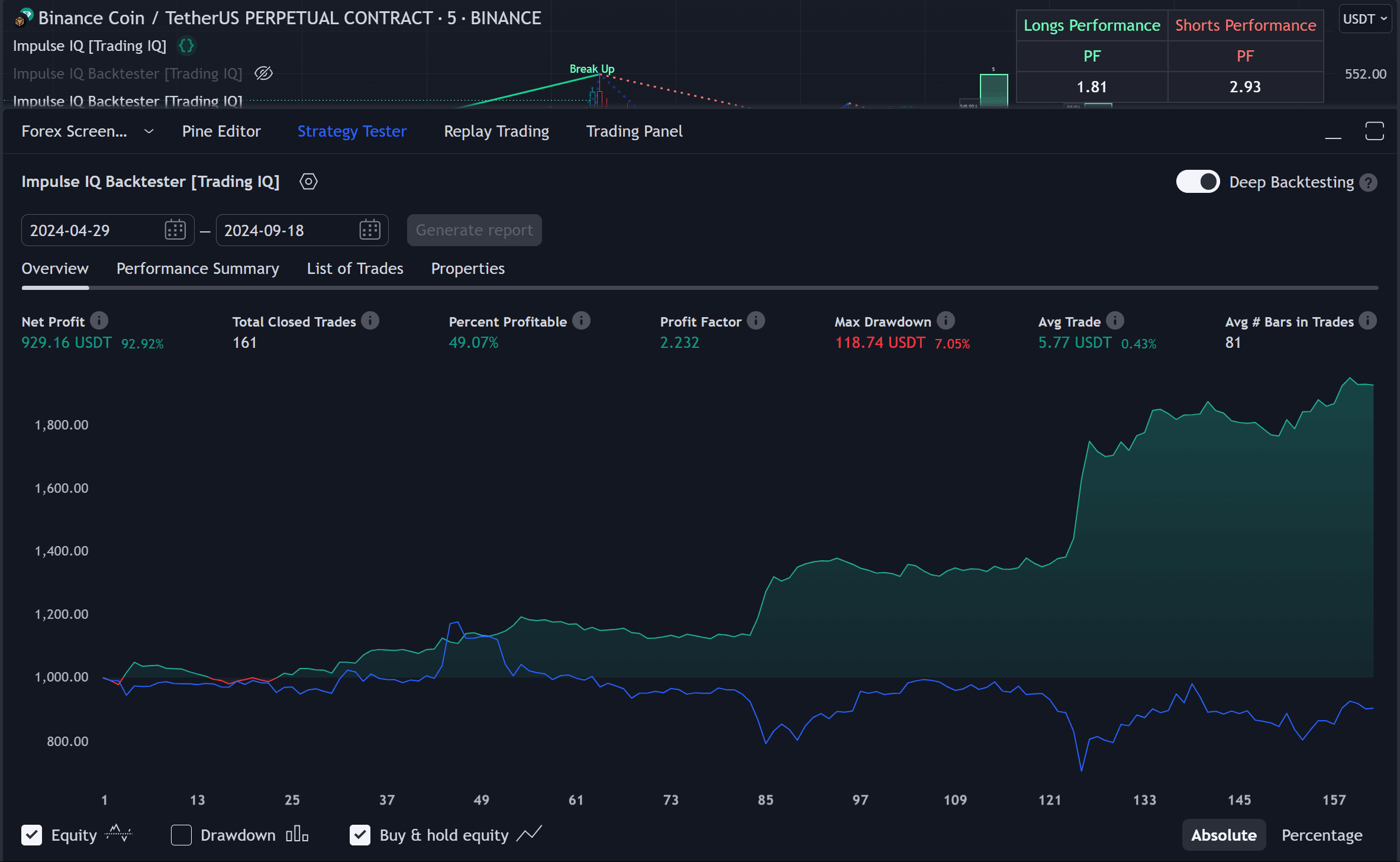The width and height of the screenshot is (1400, 862).
Task: Click the Avg Trade value 5.77 USDT
Action: click(x=1075, y=343)
